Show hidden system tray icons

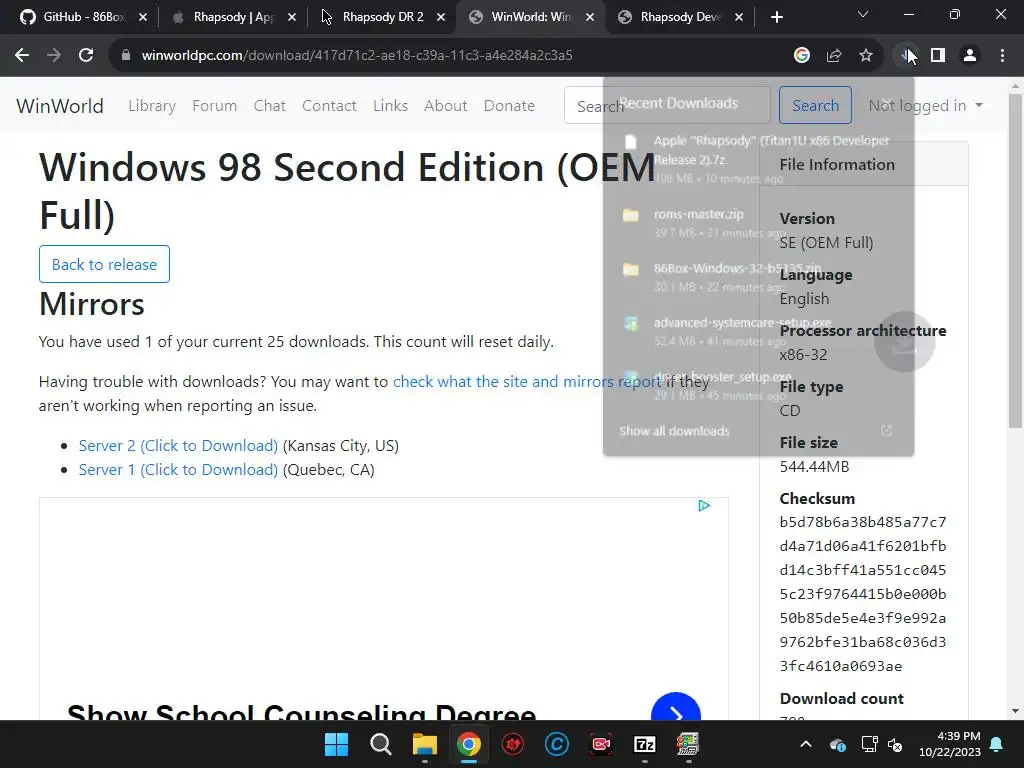[806, 744]
